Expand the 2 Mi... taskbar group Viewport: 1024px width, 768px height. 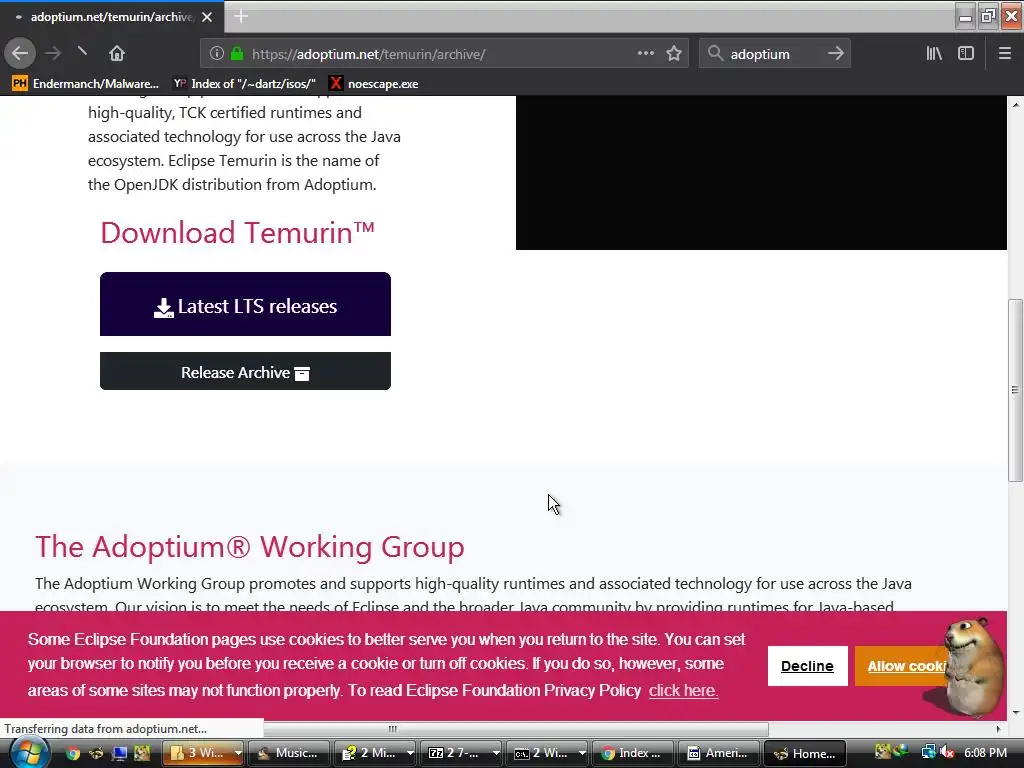(376, 753)
